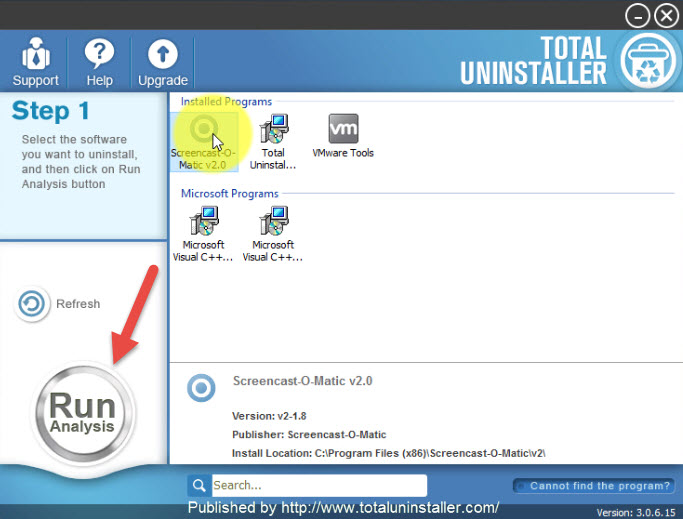Viewport: 683px width, 519px height.
Task: Focus the Search input field
Action: [x=319, y=485]
